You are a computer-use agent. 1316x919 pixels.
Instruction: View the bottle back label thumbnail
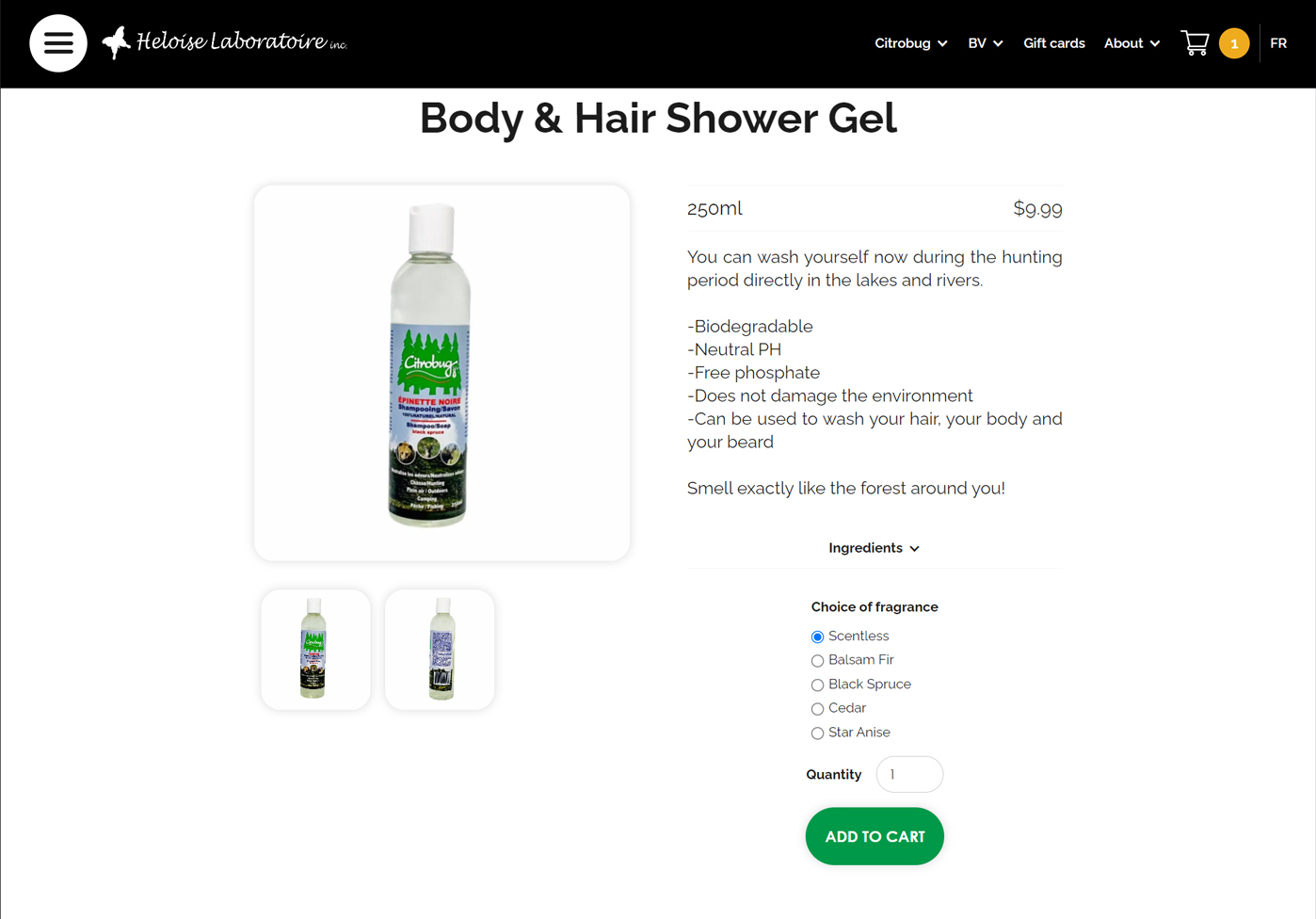440,650
